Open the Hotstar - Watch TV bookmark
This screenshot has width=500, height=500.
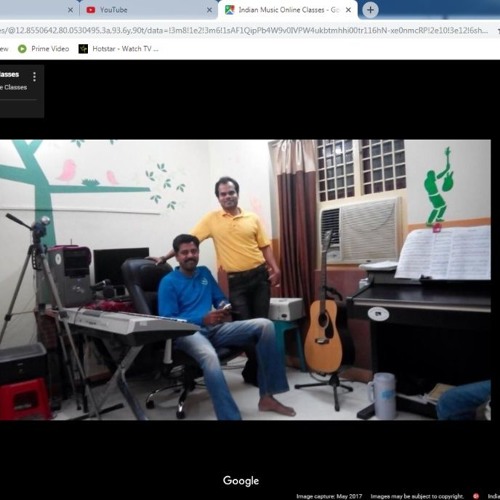(118, 49)
